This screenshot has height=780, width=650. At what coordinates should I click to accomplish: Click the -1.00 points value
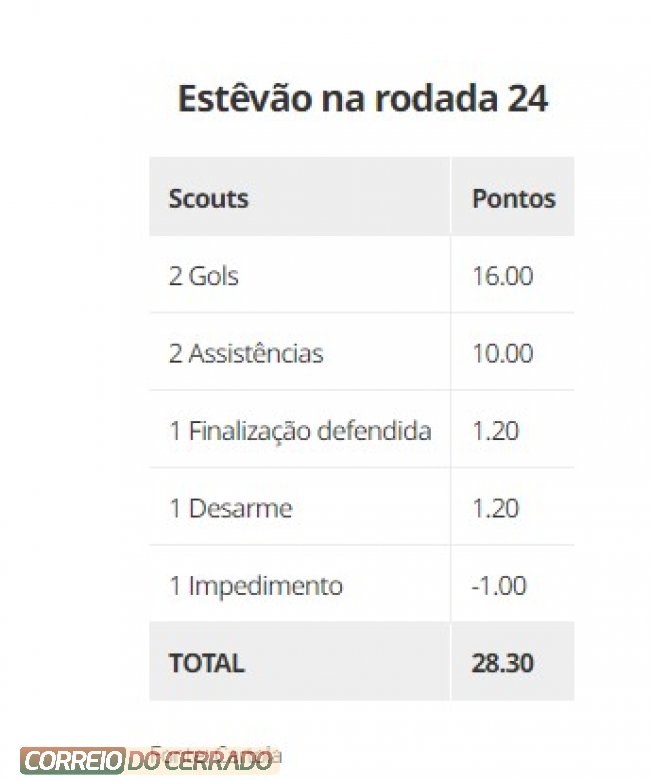(x=499, y=585)
